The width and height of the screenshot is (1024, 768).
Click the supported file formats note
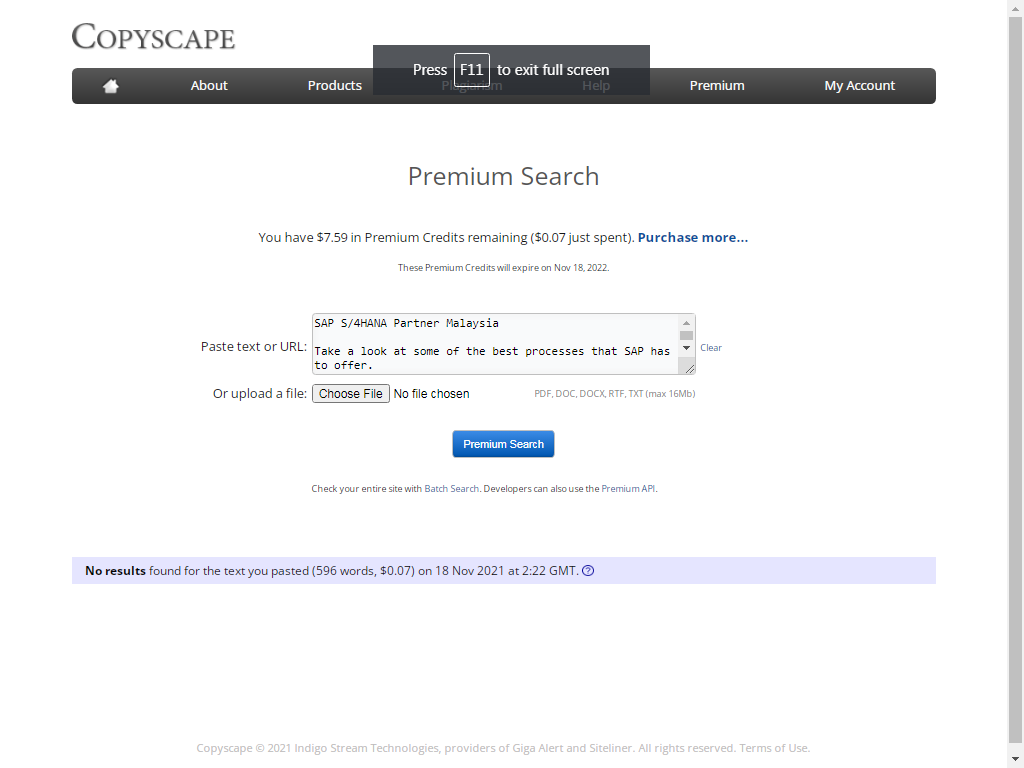[615, 394]
